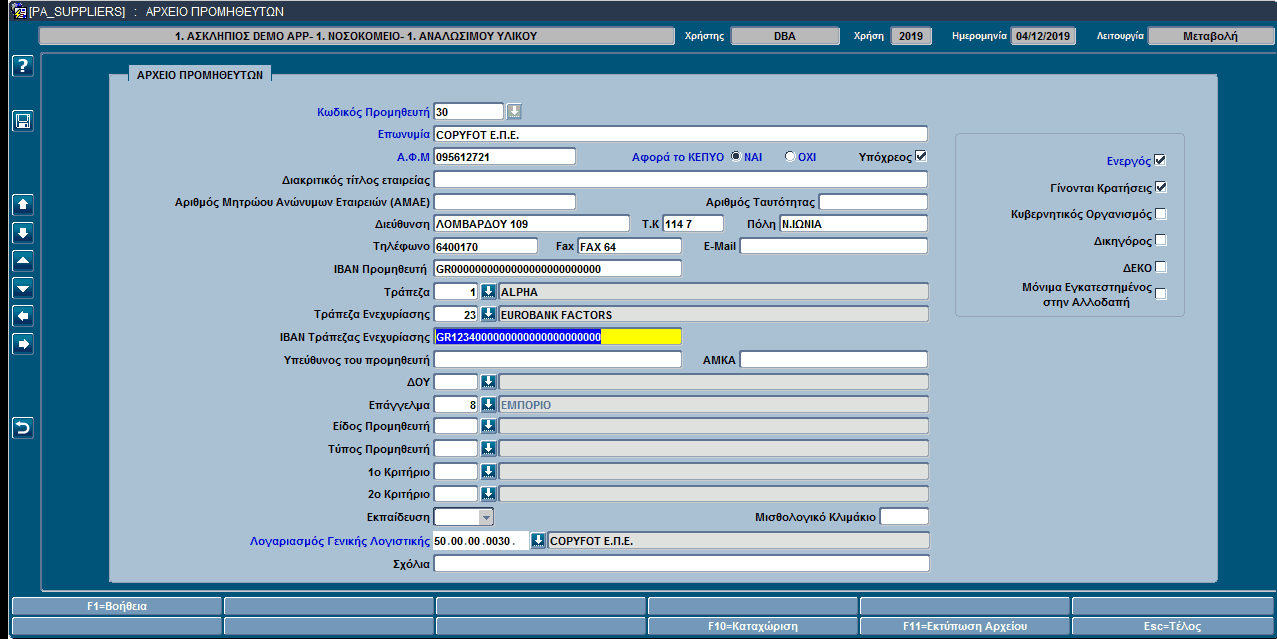The image size is (1277, 639).
Task: Open the ΔΟΥ lookup arrow
Action: [488, 382]
